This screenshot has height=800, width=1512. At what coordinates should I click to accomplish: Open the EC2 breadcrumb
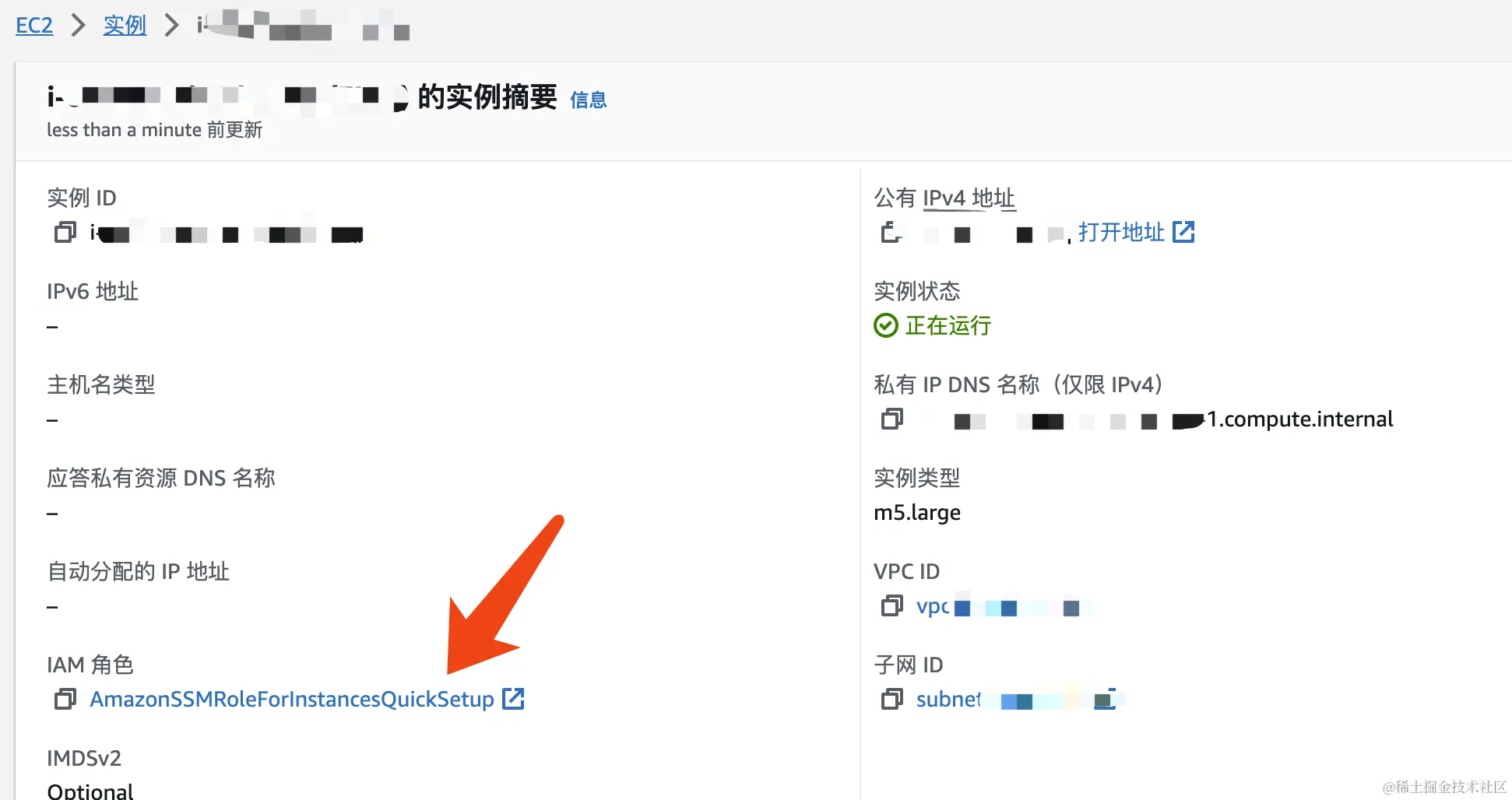tap(33, 25)
